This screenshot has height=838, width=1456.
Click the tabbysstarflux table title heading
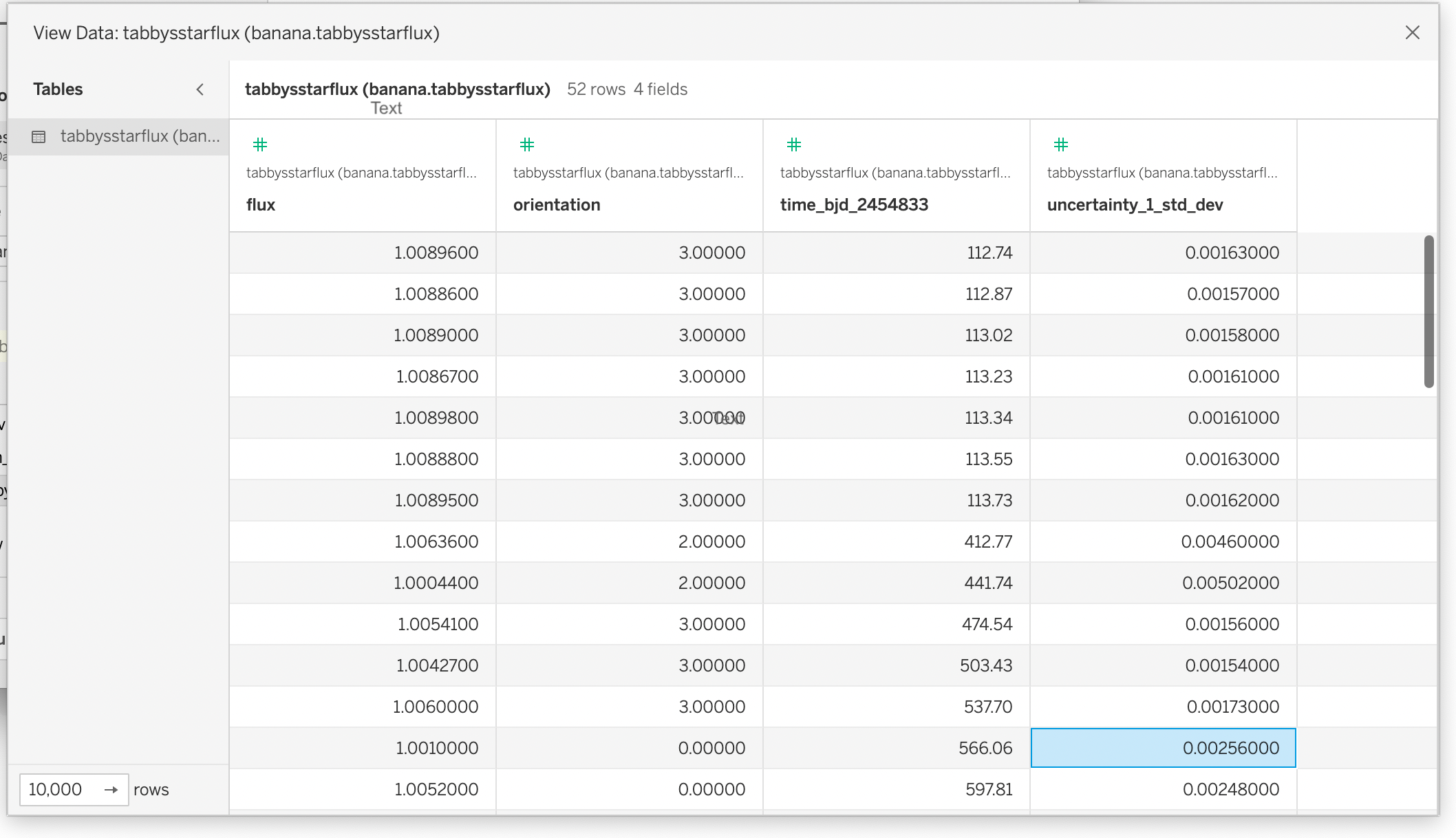pos(398,89)
